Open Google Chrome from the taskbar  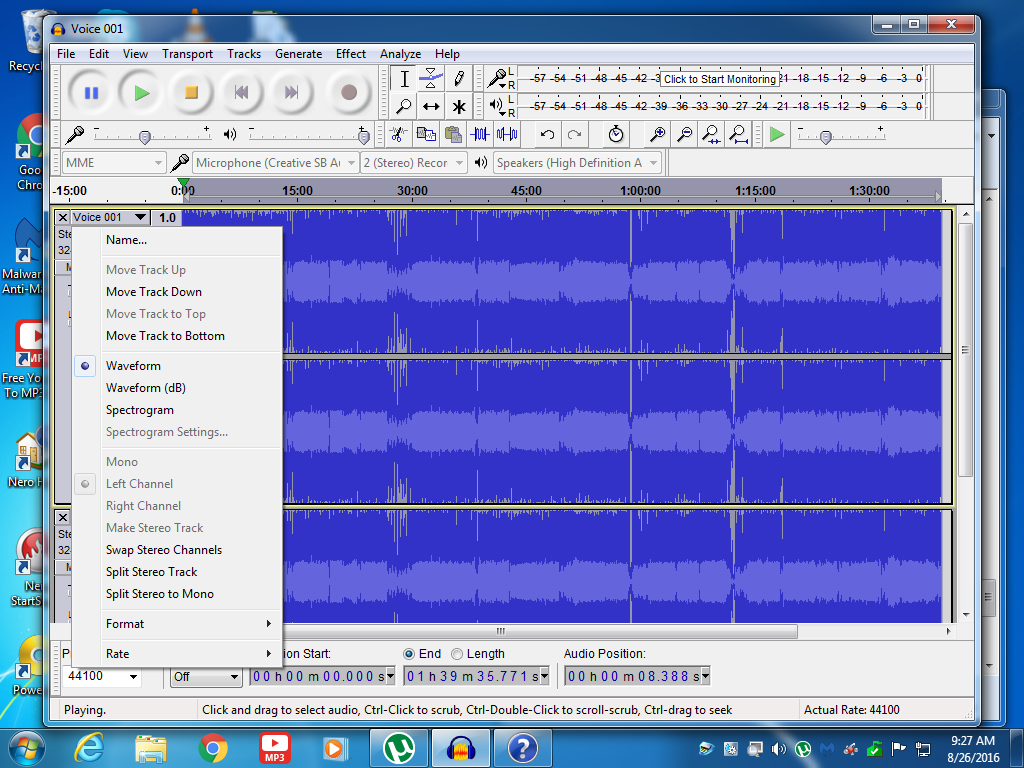point(213,748)
